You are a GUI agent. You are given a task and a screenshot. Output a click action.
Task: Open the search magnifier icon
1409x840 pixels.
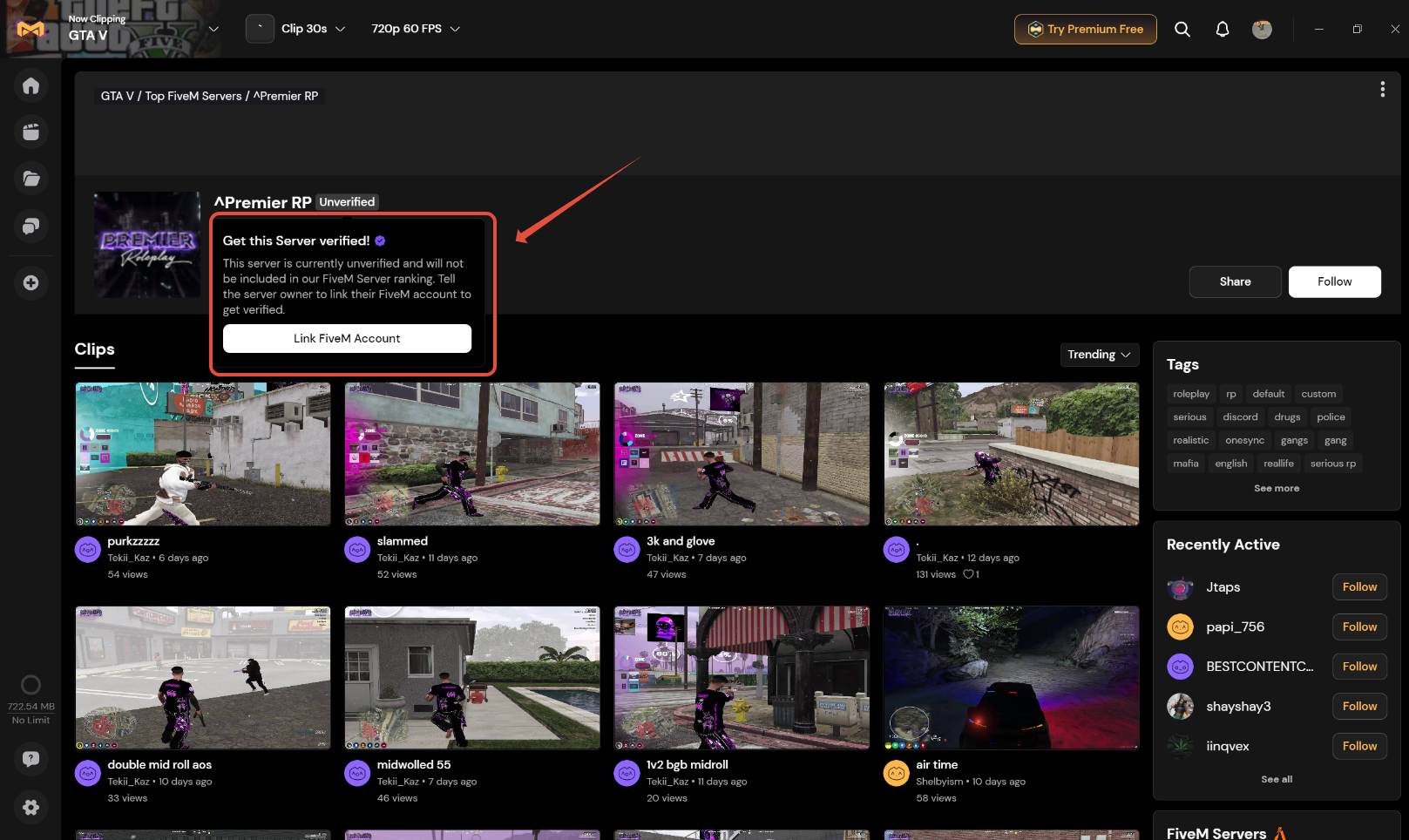(x=1182, y=29)
